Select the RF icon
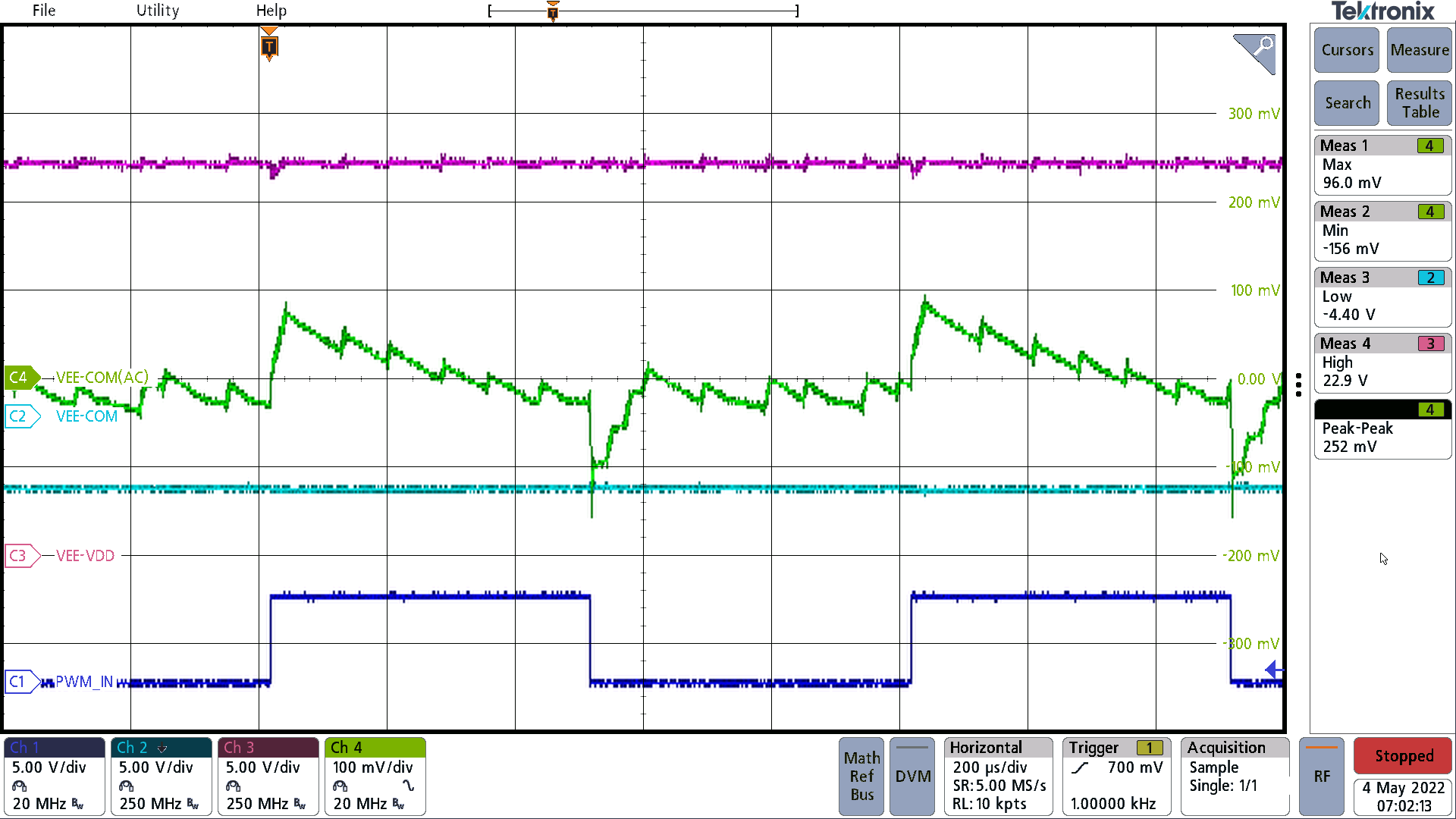 (1321, 776)
